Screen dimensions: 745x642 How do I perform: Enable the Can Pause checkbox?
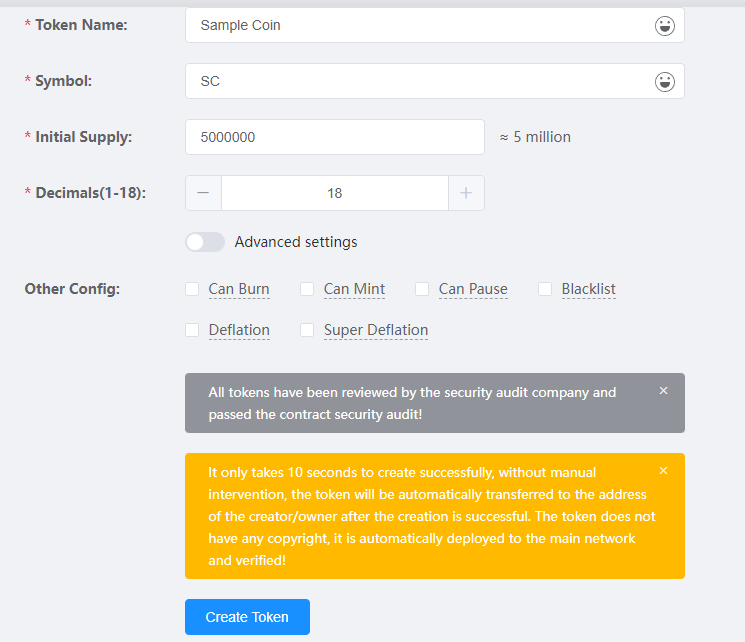click(x=422, y=289)
